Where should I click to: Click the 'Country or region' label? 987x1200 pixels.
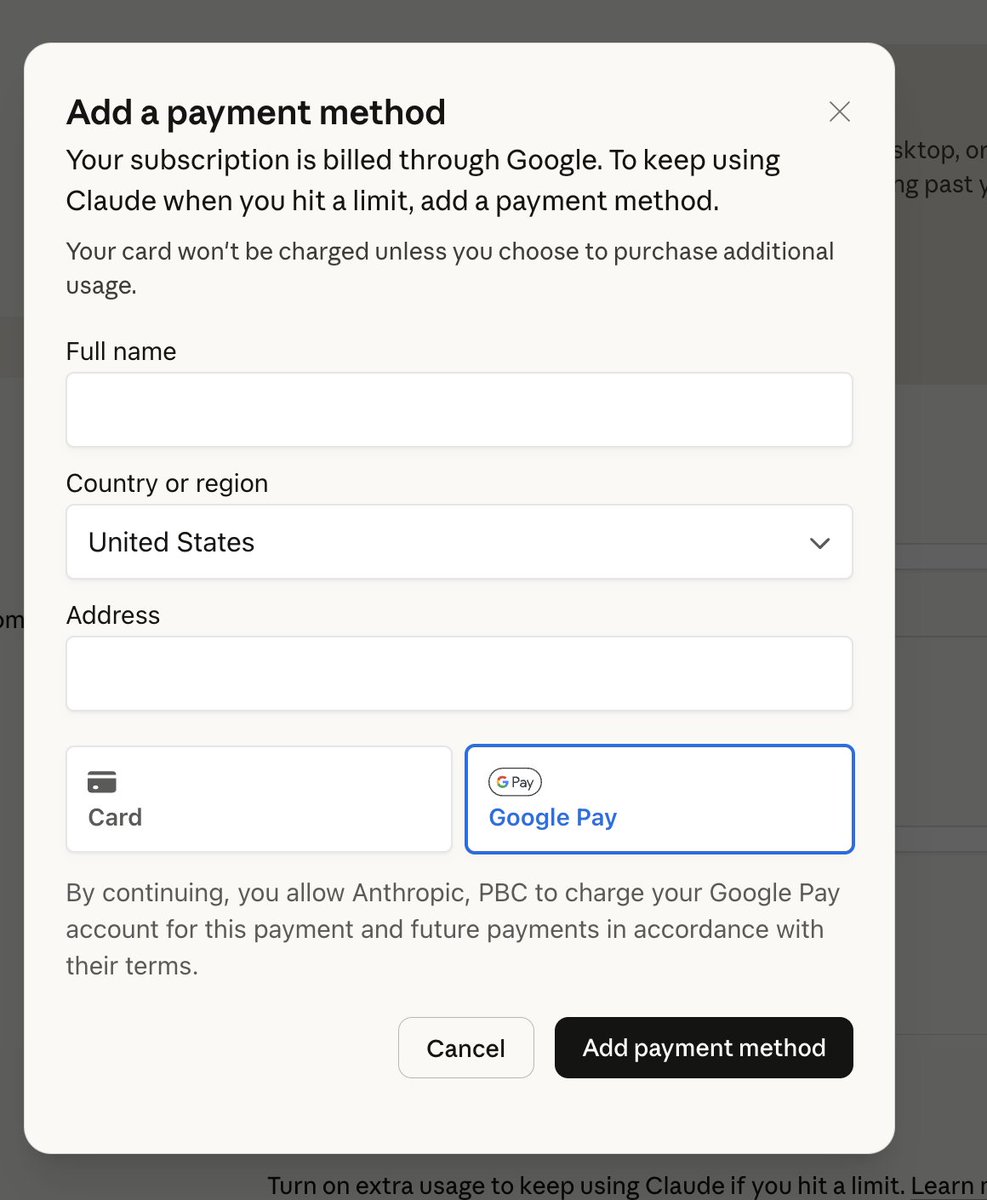(167, 484)
